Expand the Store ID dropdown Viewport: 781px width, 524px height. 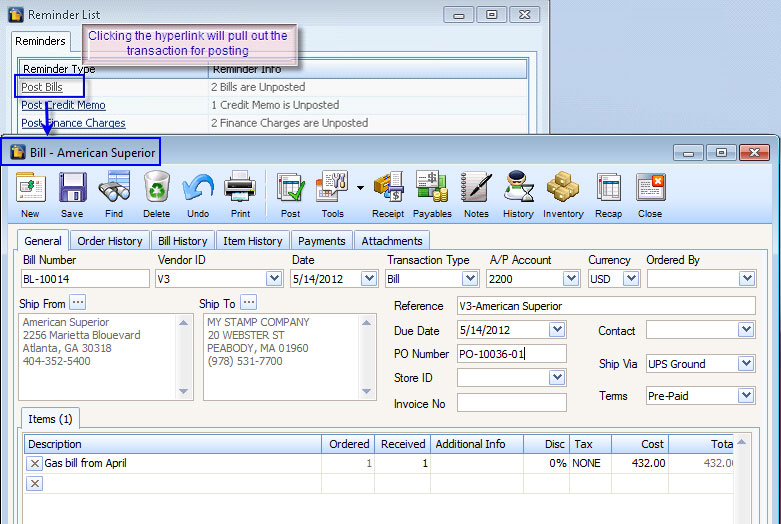(557, 377)
